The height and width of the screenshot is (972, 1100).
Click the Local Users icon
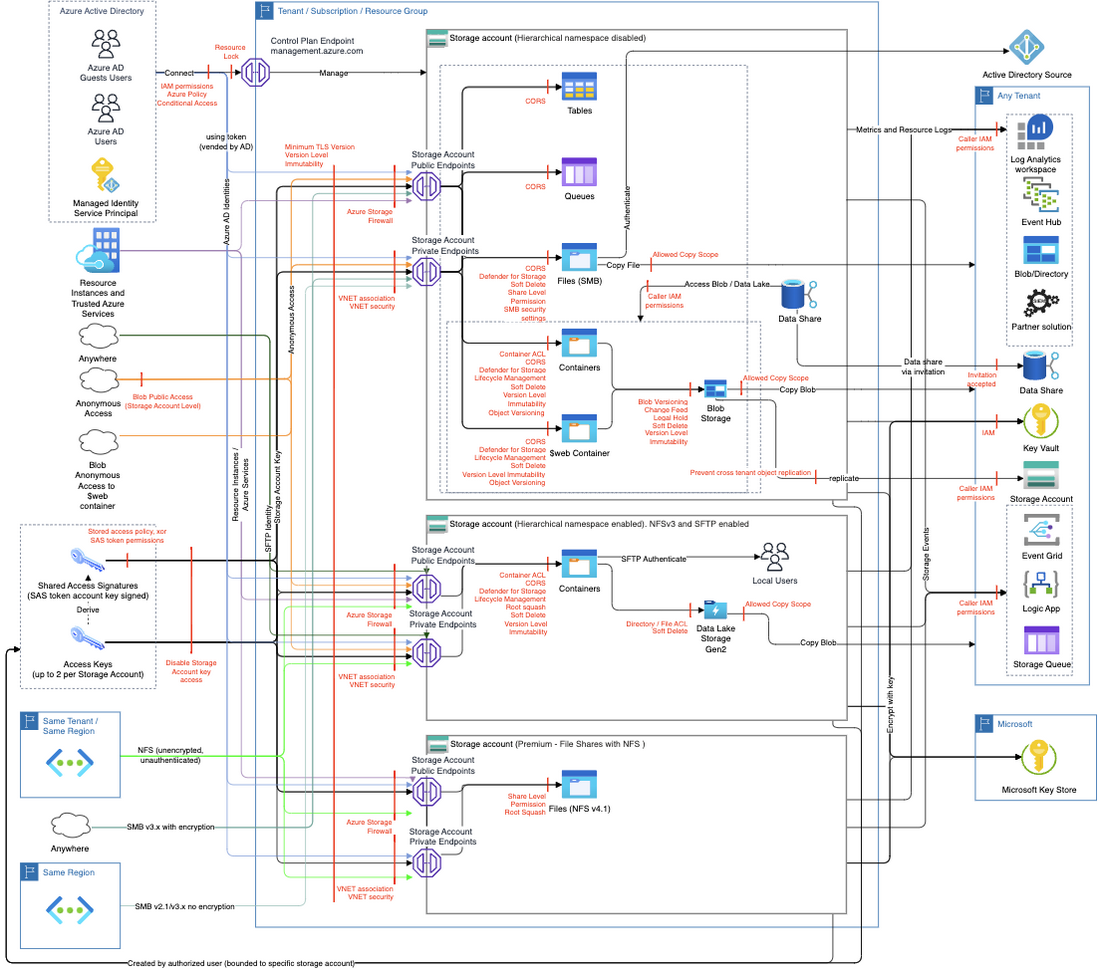(774, 558)
